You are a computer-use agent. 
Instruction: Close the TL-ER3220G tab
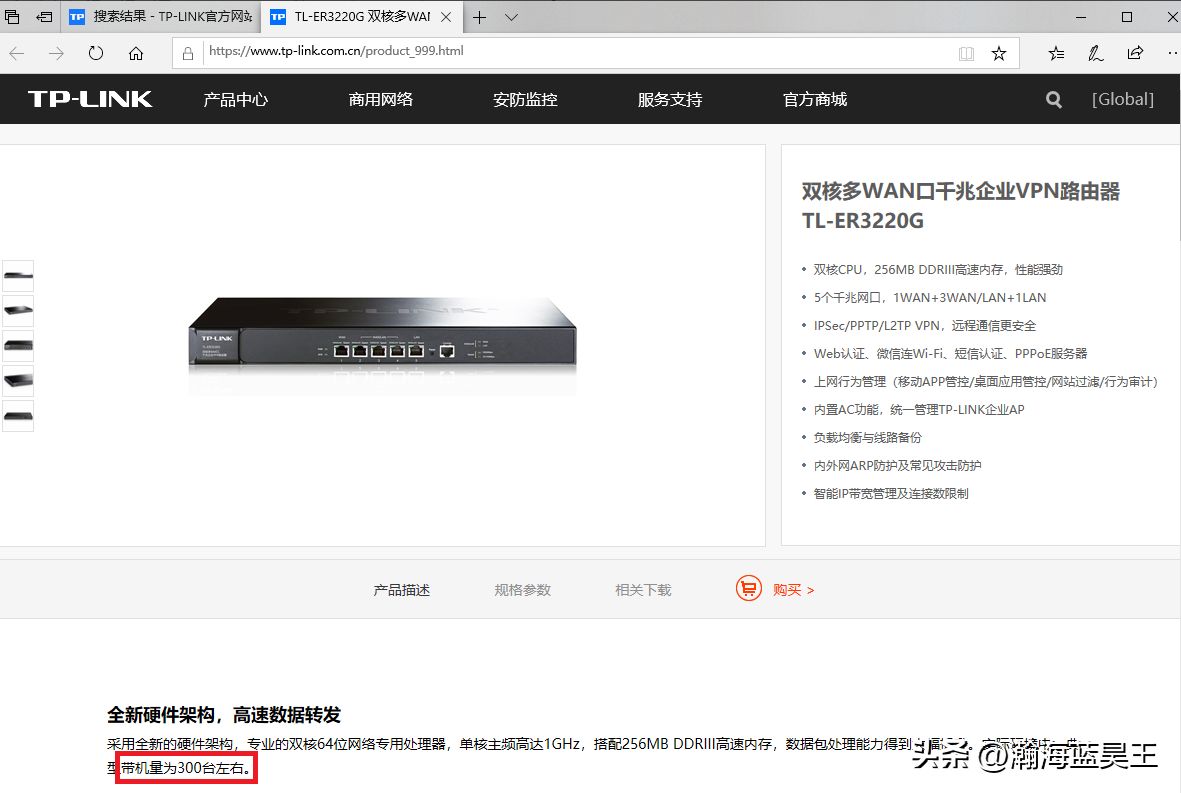point(446,17)
